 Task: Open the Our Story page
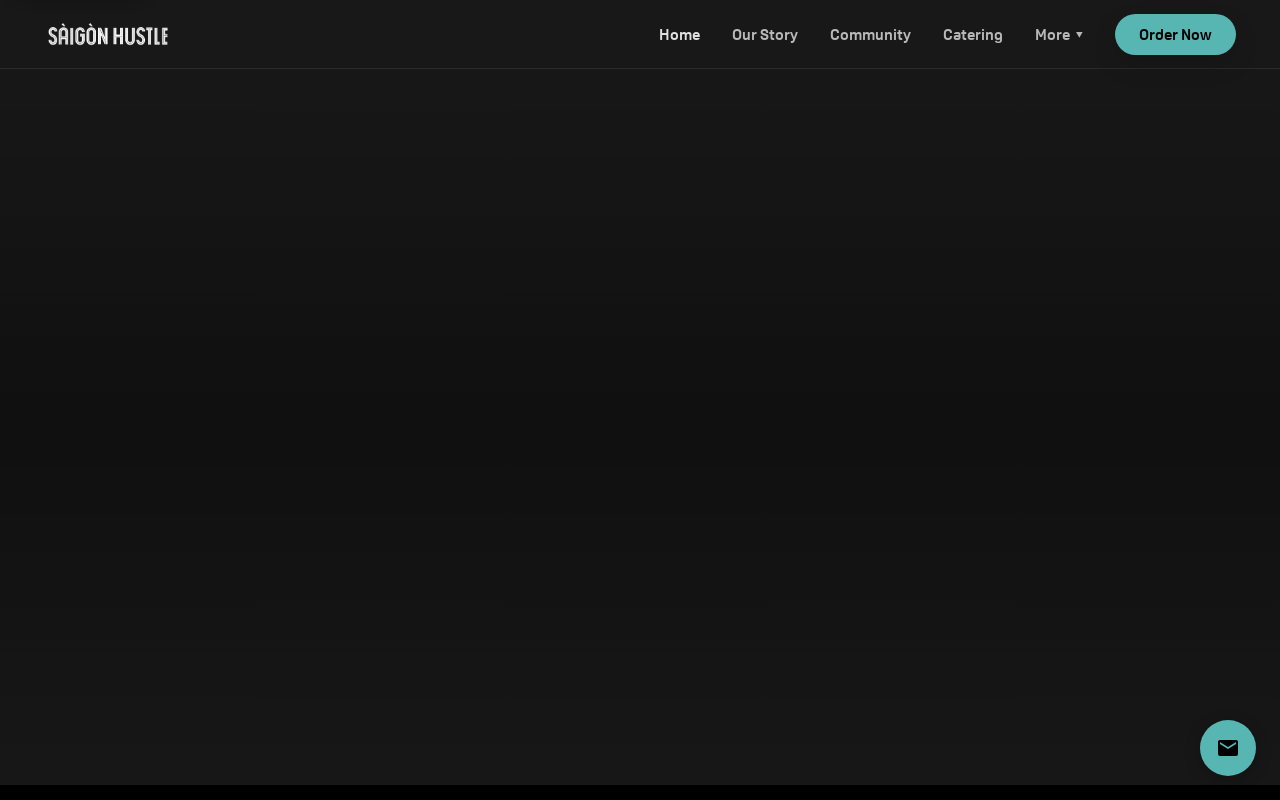(x=765, y=34)
